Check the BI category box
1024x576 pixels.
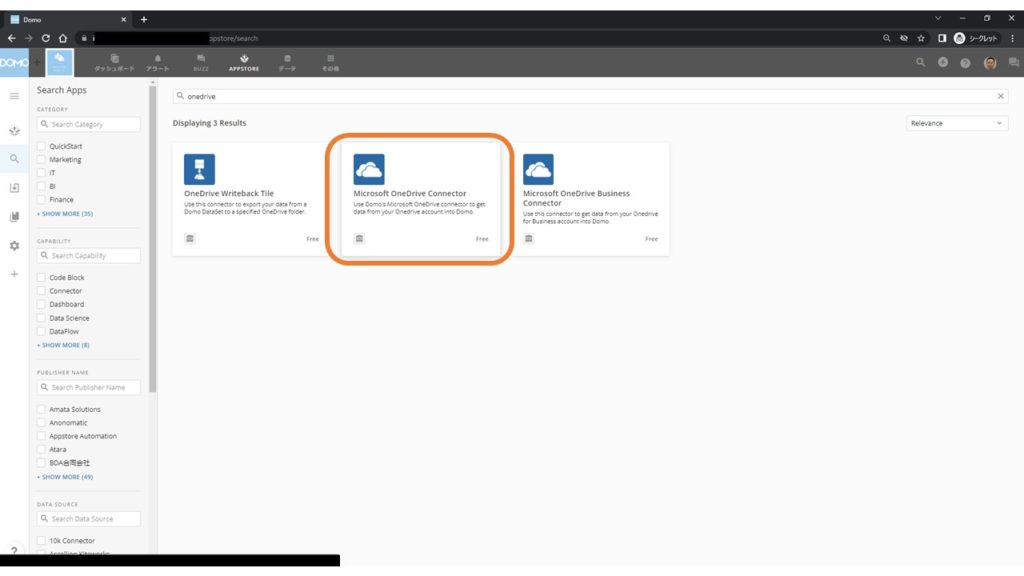pos(41,186)
